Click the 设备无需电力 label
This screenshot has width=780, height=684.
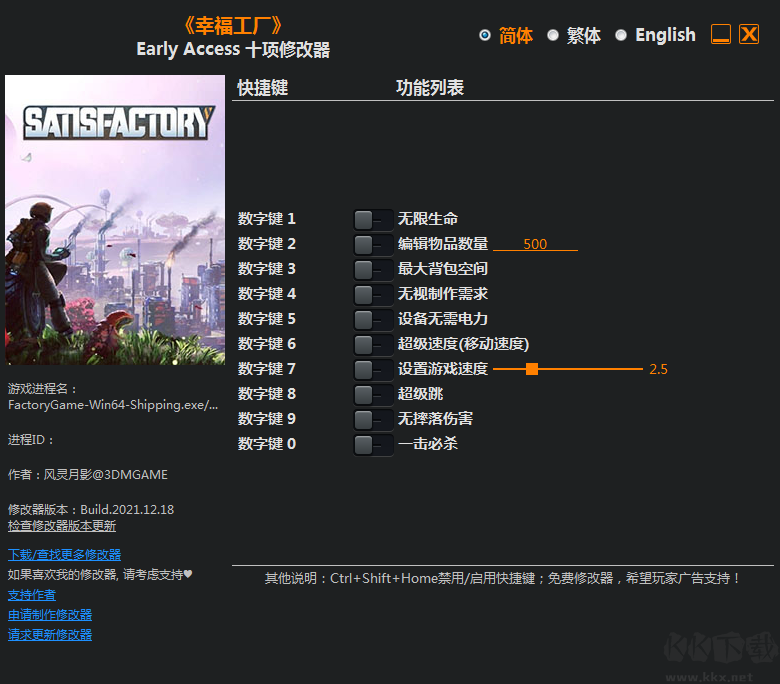point(443,319)
